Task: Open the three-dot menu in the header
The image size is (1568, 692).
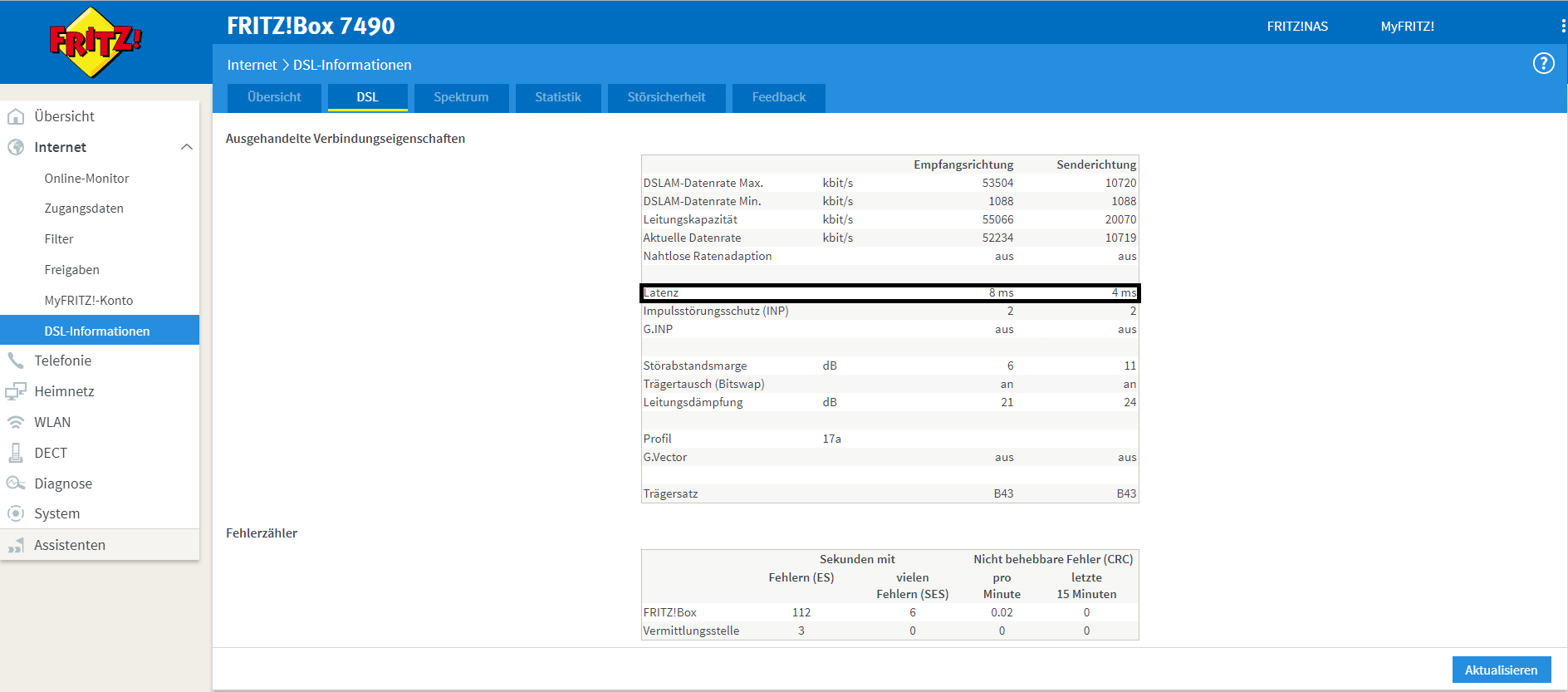Action: (x=1563, y=27)
